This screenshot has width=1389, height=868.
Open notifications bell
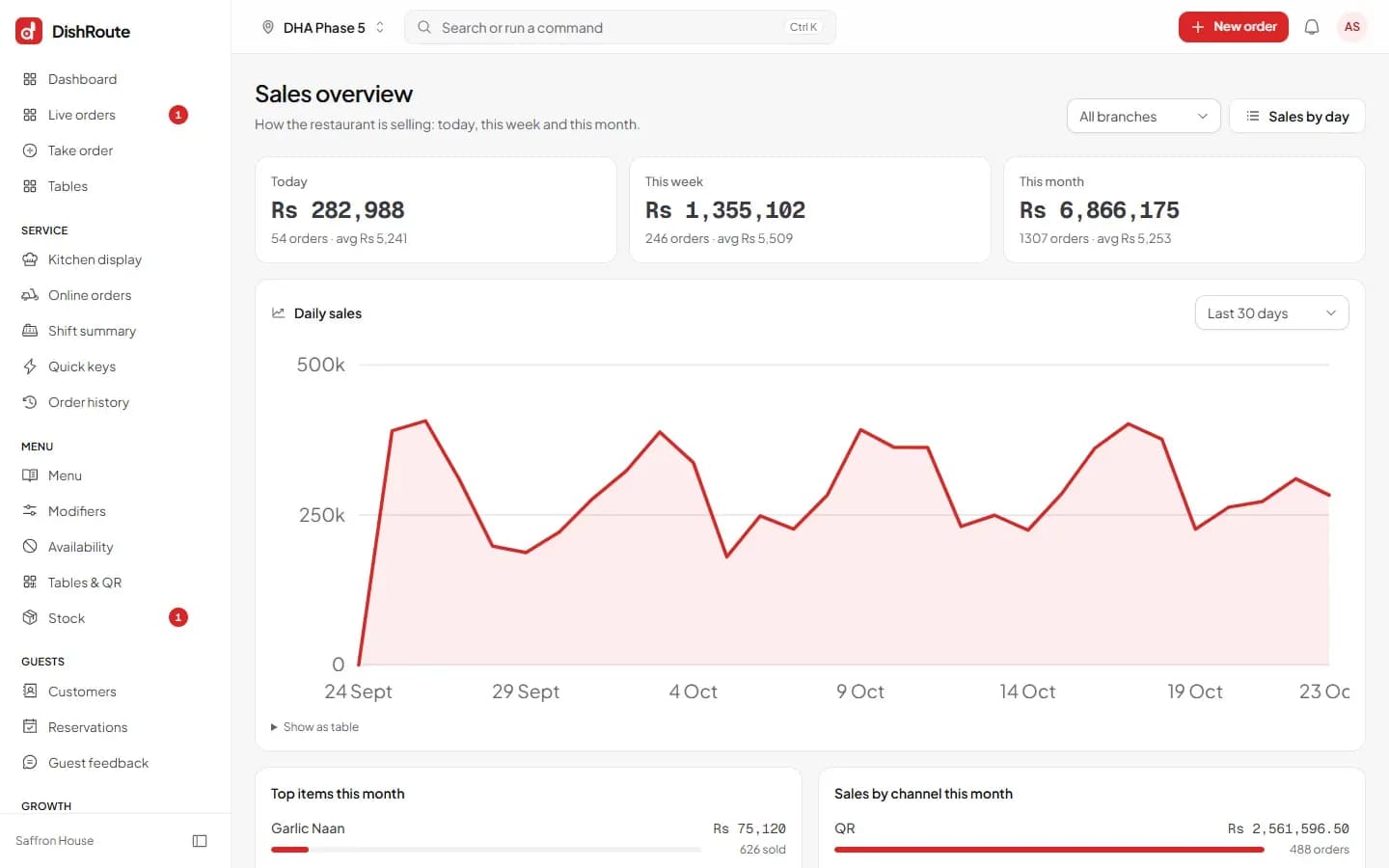[1312, 27]
